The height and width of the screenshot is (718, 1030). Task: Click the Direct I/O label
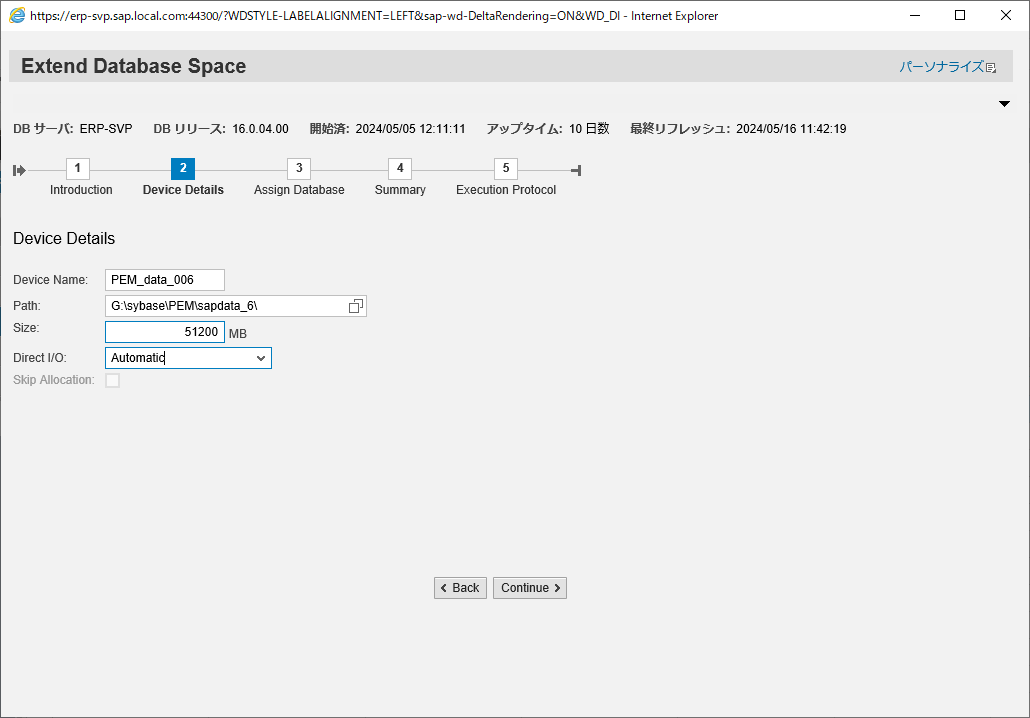point(39,358)
